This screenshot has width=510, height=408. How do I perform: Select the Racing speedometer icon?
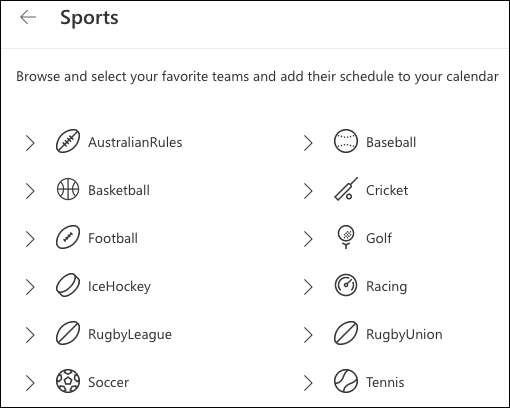(346, 285)
